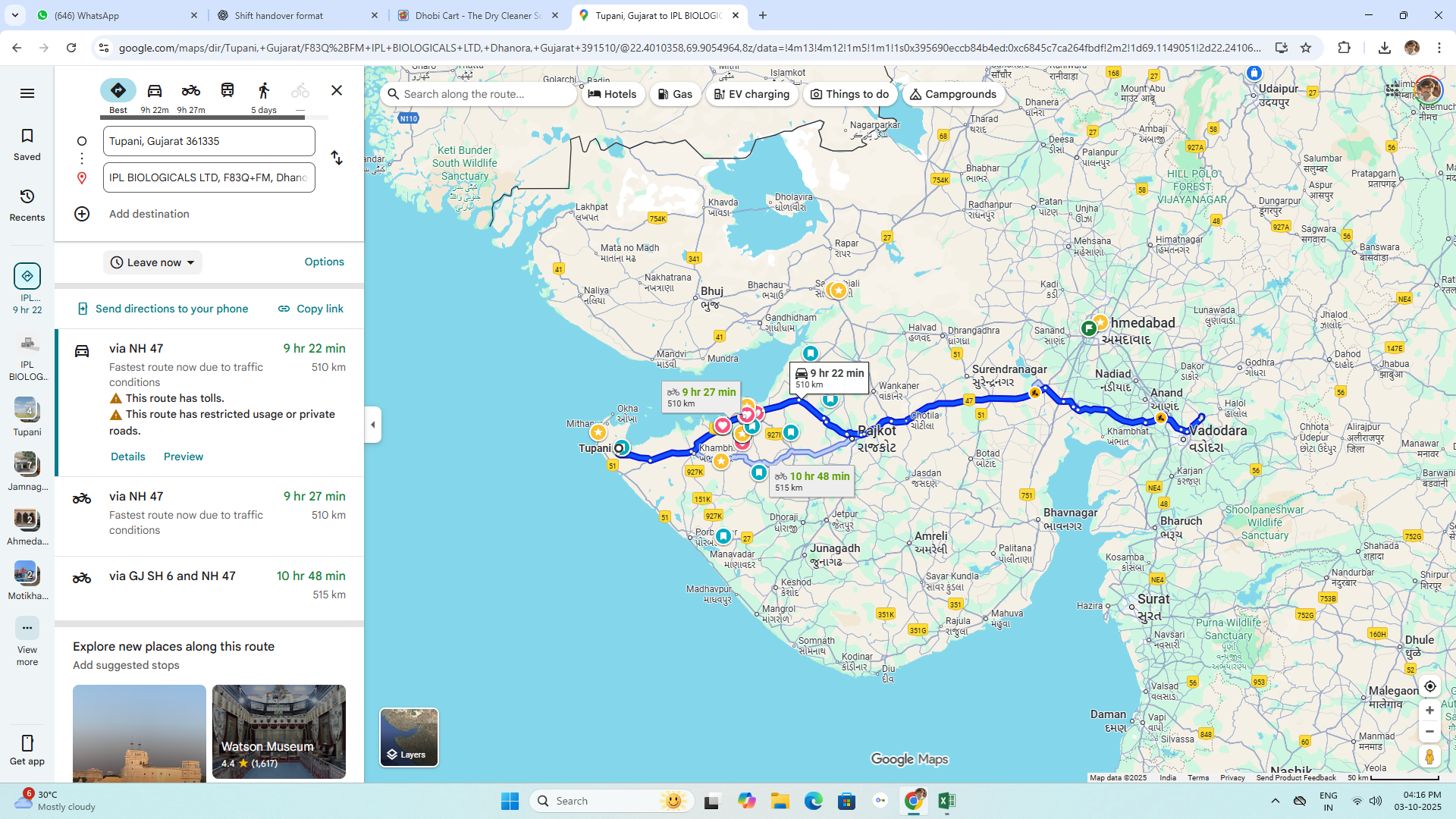Expand Options for route preferences
The image size is (1456, 819).
point(324,262)
